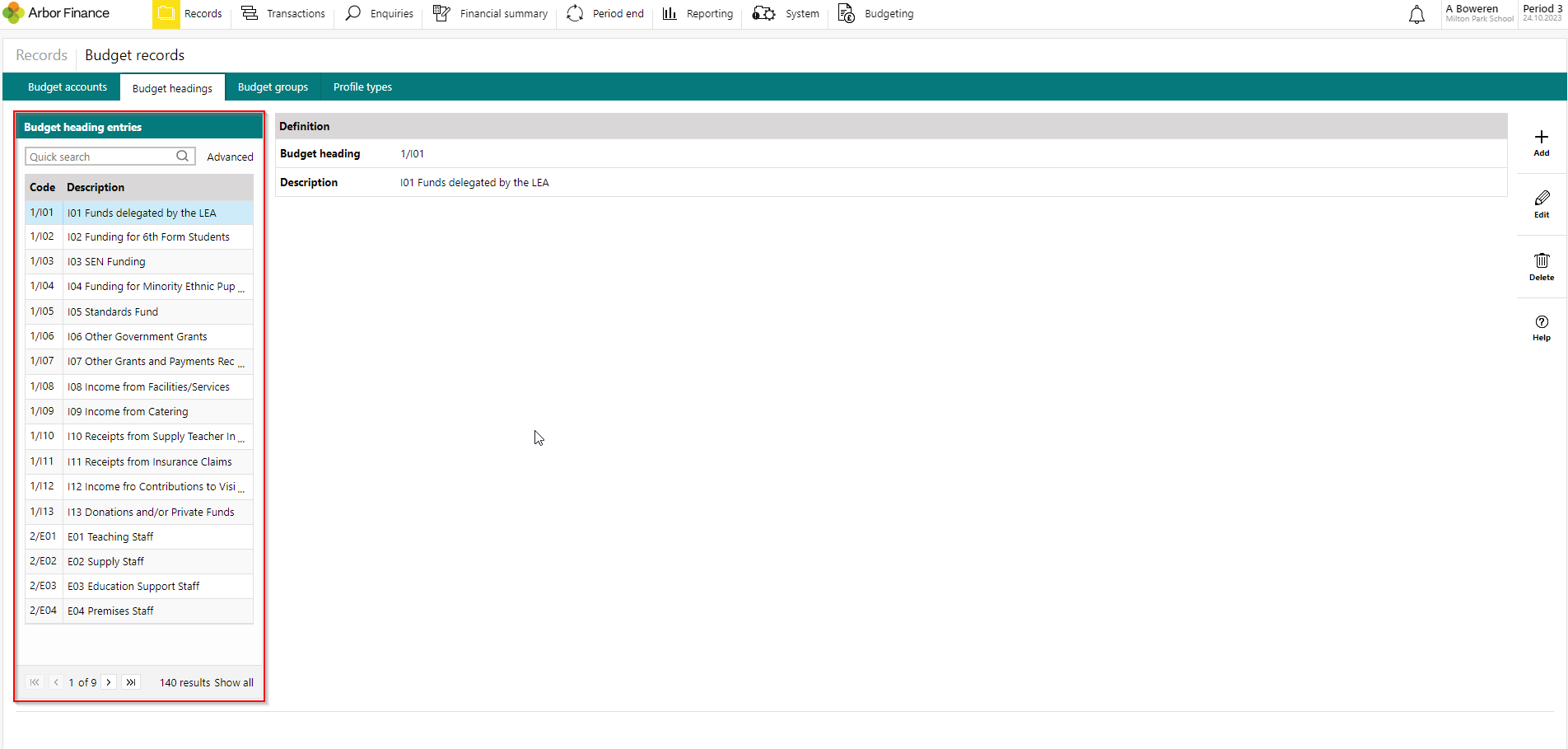The width and height of the screenshot is (1568, 749).
Task: Switch to the Budget groups tab
Action: [273, 87]
